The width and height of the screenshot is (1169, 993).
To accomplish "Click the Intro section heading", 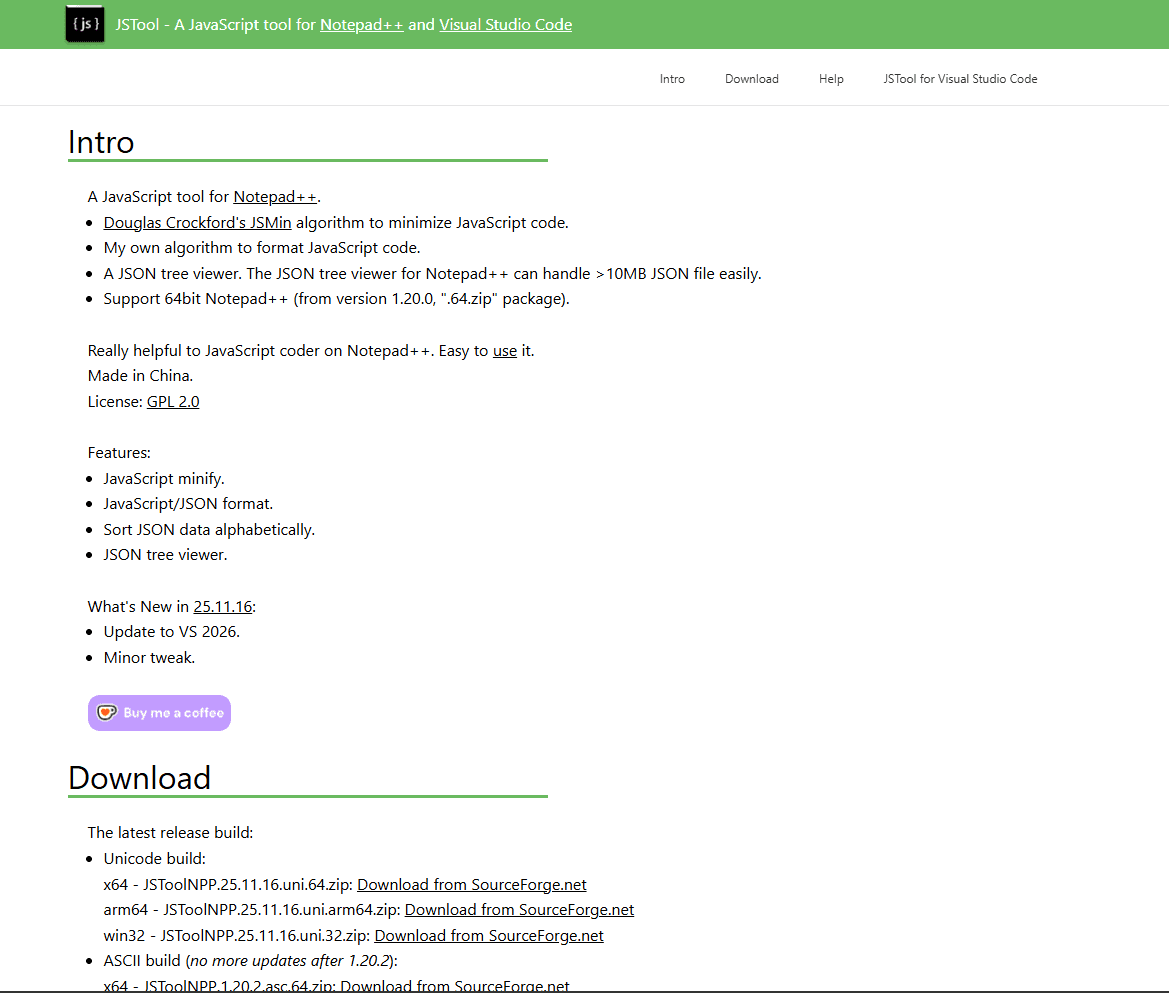I will pos(101,142).
